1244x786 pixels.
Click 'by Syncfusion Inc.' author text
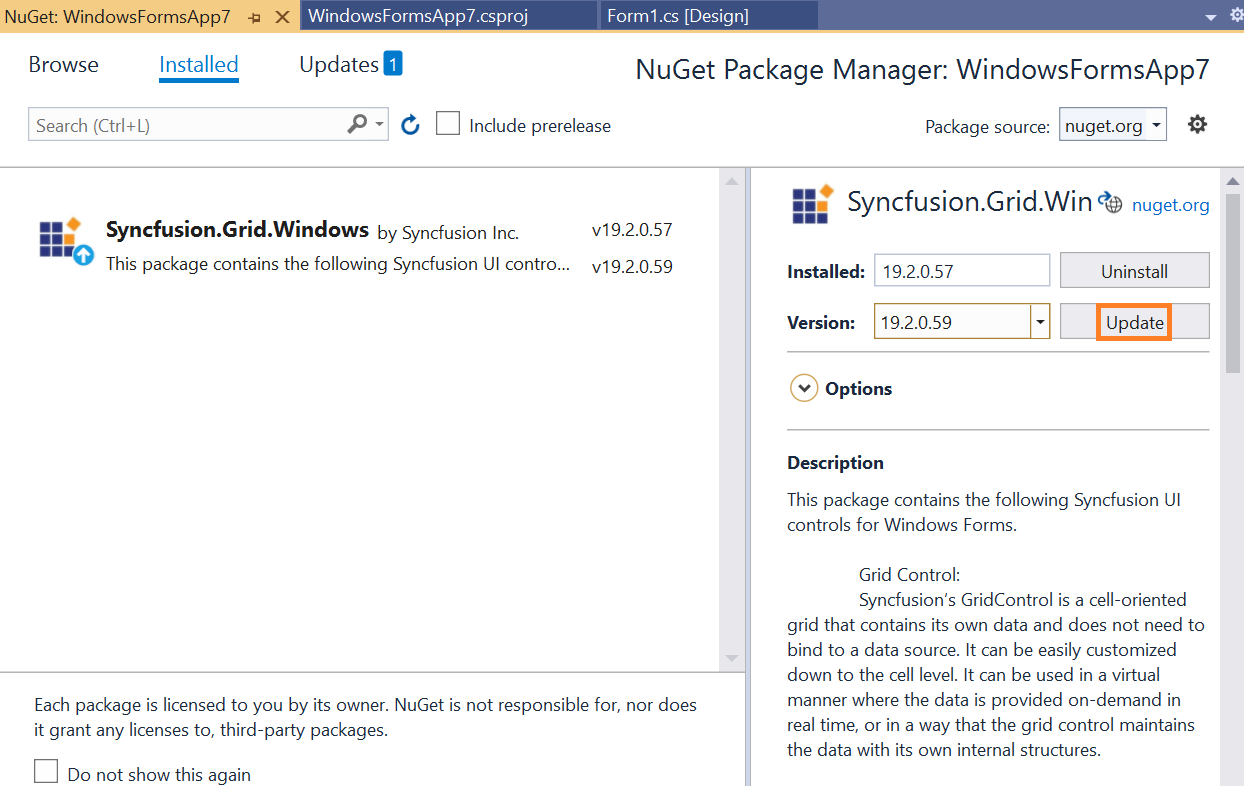448,233
